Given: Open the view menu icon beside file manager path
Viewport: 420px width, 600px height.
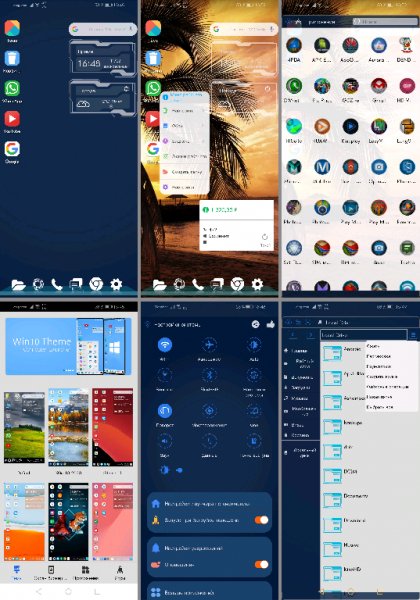Looking at the screenshot, I should (413, 335).
